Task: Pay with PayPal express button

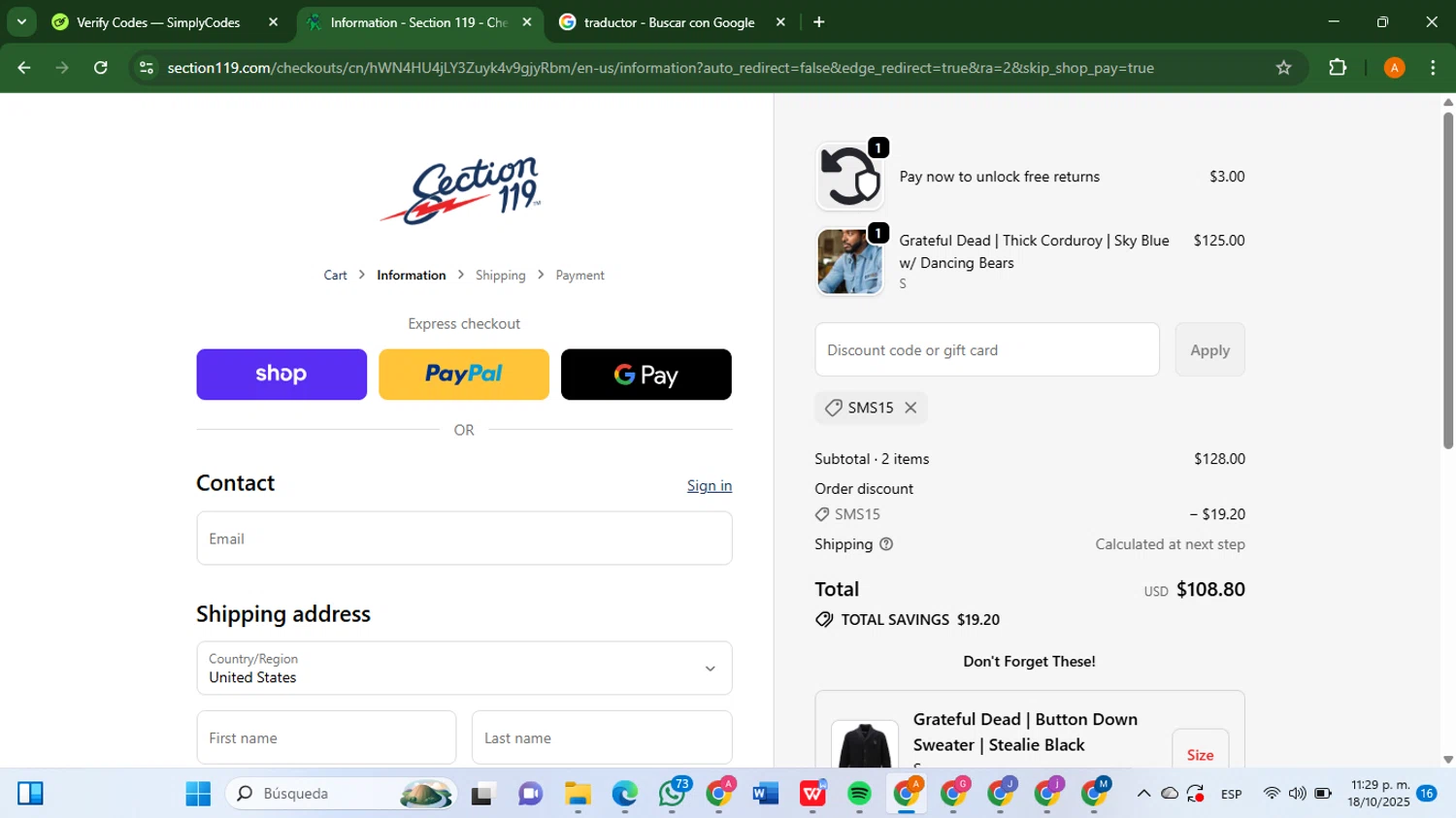Action: 464,375
